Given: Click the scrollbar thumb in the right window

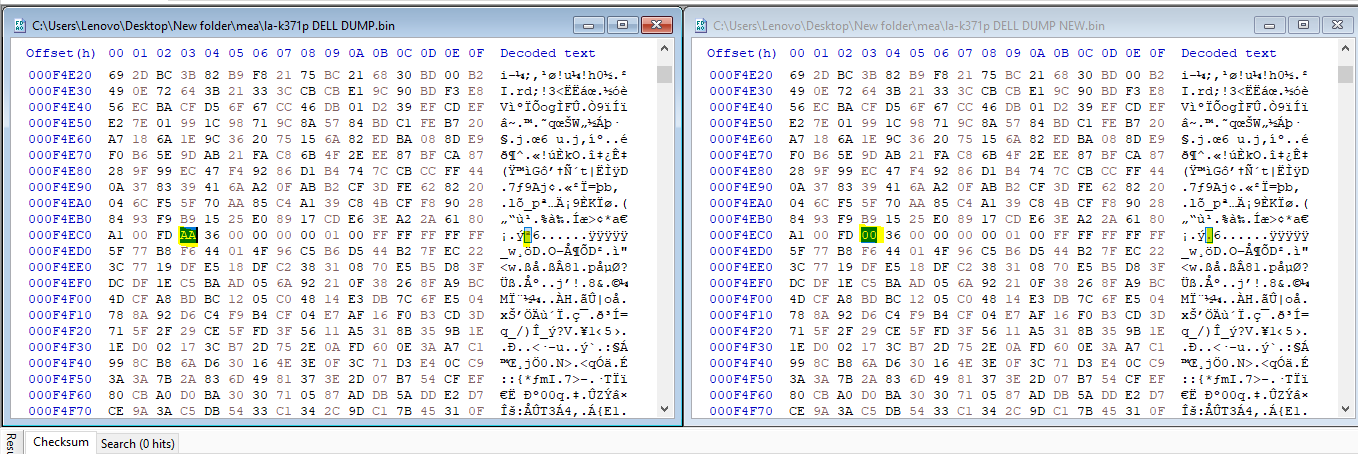Looking at the screenshot, I should click(1346, 74).
